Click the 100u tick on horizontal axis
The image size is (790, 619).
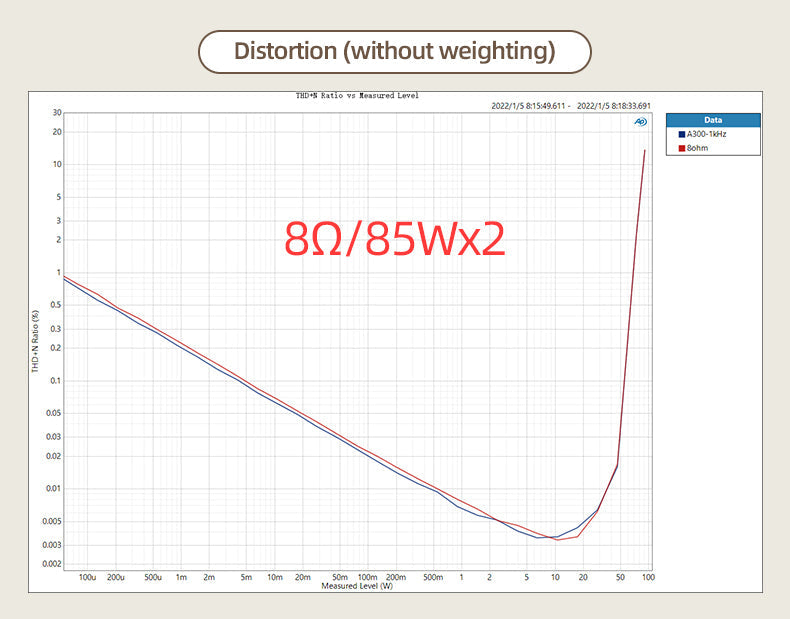(87, 577)
